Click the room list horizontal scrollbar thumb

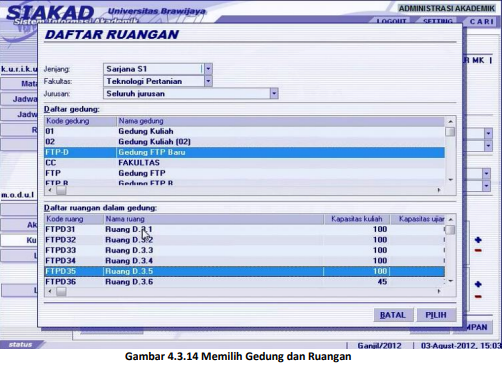point(61,292)
